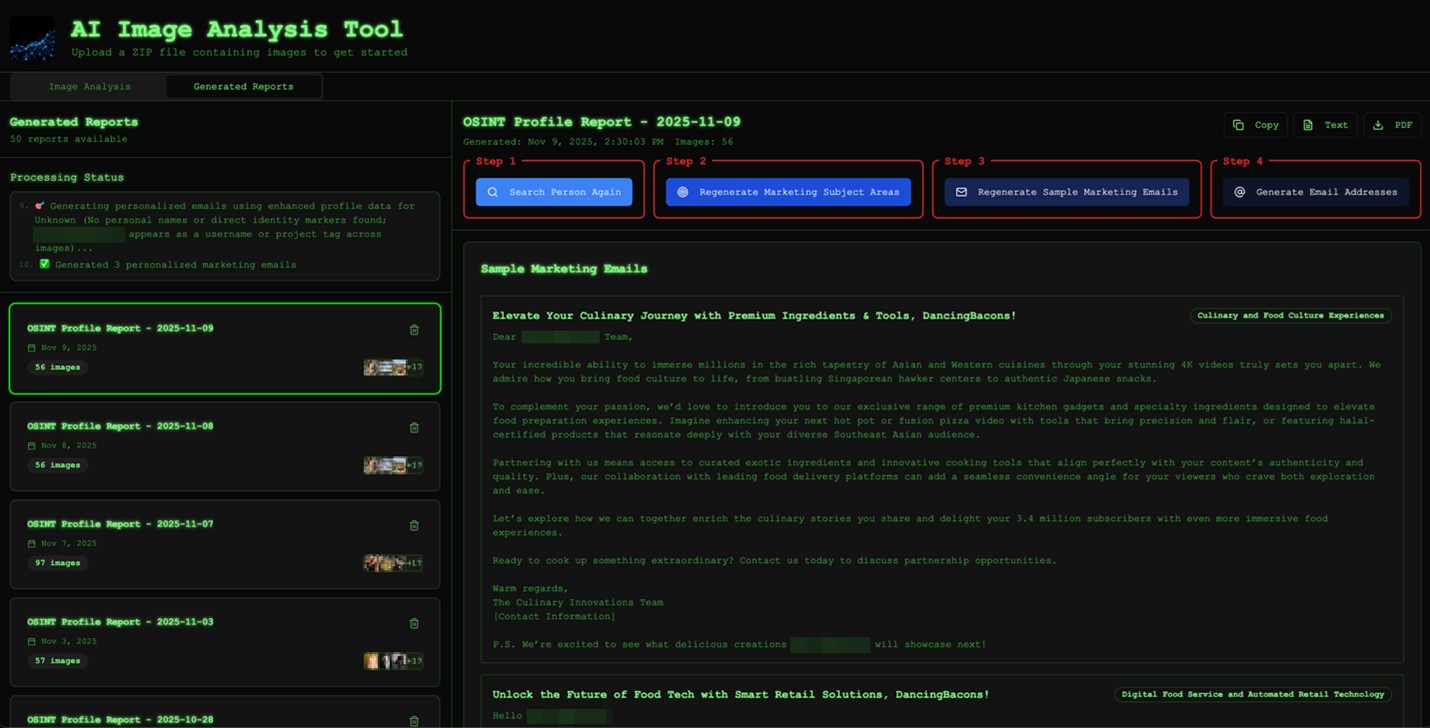Open image thumbnails of the 2025-11-09 report
Image resolution: width=1430 pixels, height=728 pixels.
393,367
